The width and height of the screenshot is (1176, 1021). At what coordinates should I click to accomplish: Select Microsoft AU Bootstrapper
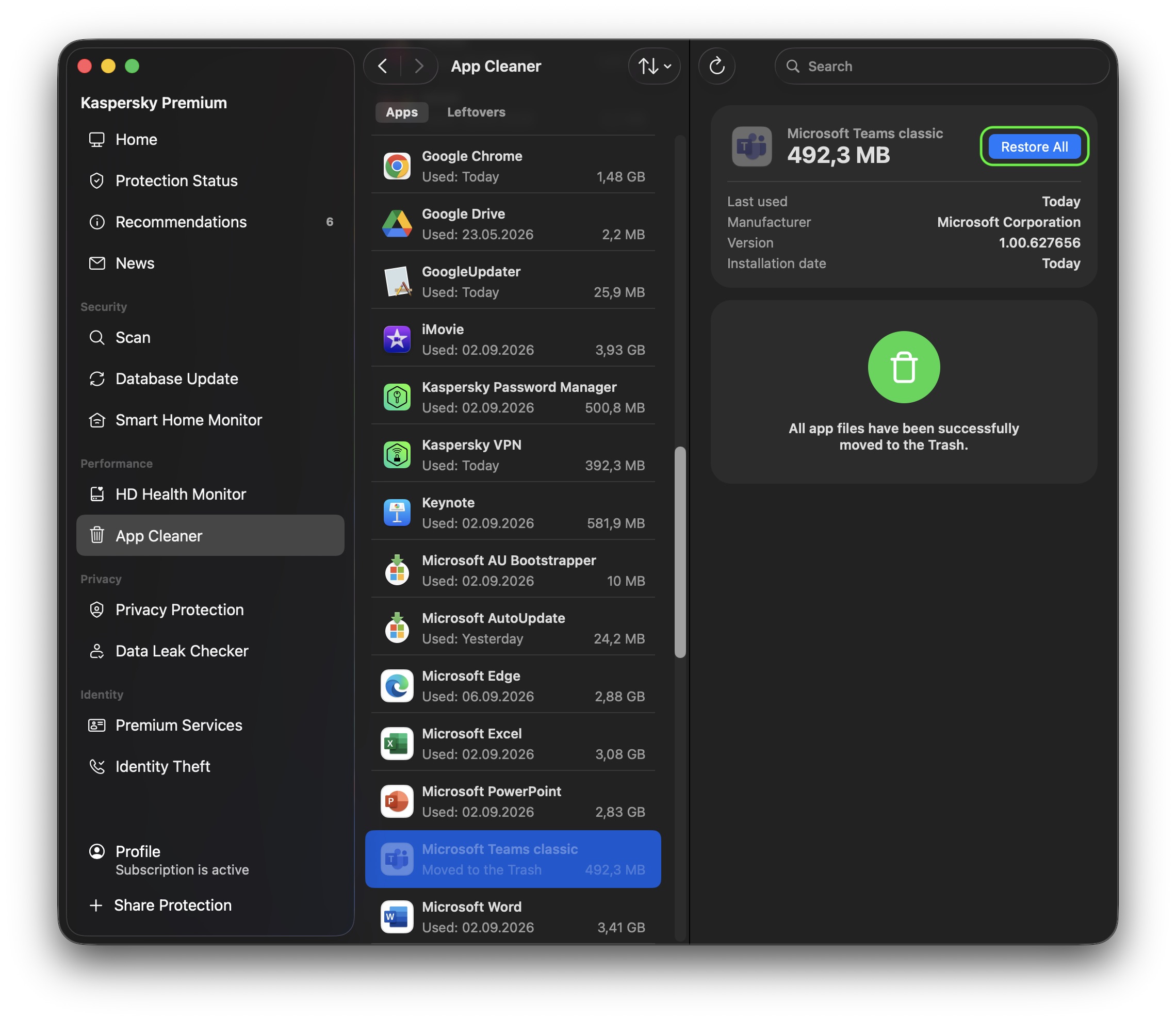(513, 570)
